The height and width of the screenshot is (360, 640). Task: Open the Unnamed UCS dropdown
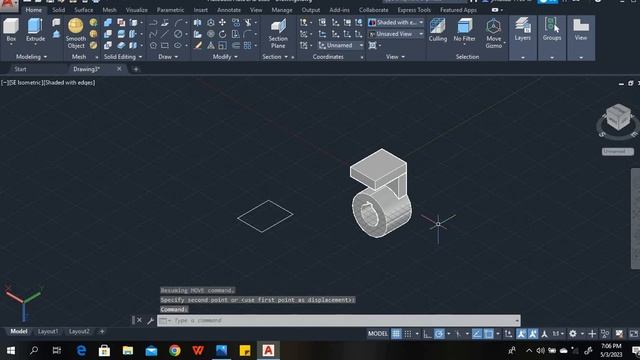point(341,45)
